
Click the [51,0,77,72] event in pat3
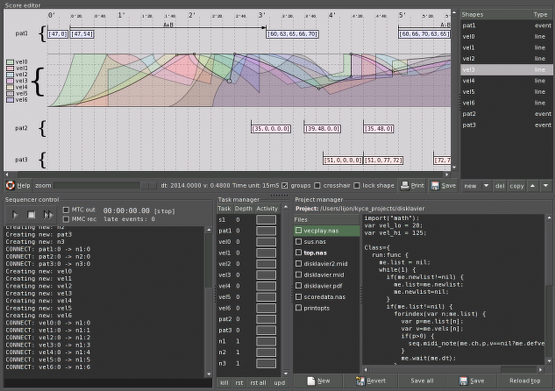click(384, 160)
